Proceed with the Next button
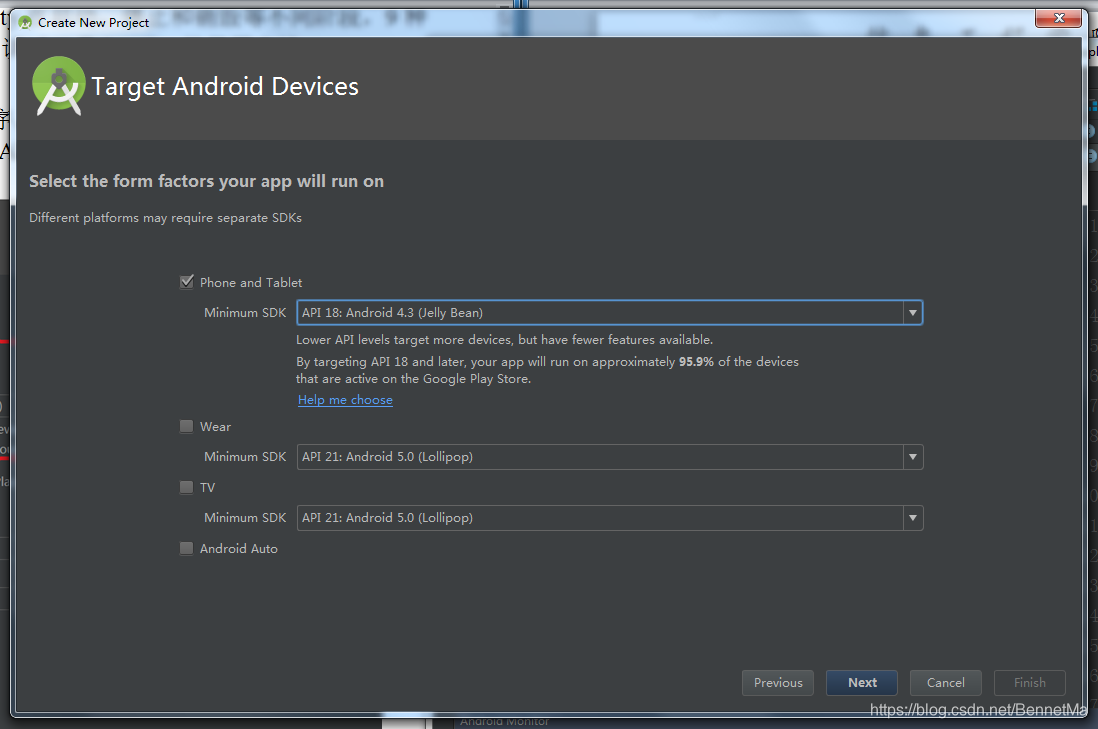The height and width of the screenshot is (729, 1098). pos(862,683)
